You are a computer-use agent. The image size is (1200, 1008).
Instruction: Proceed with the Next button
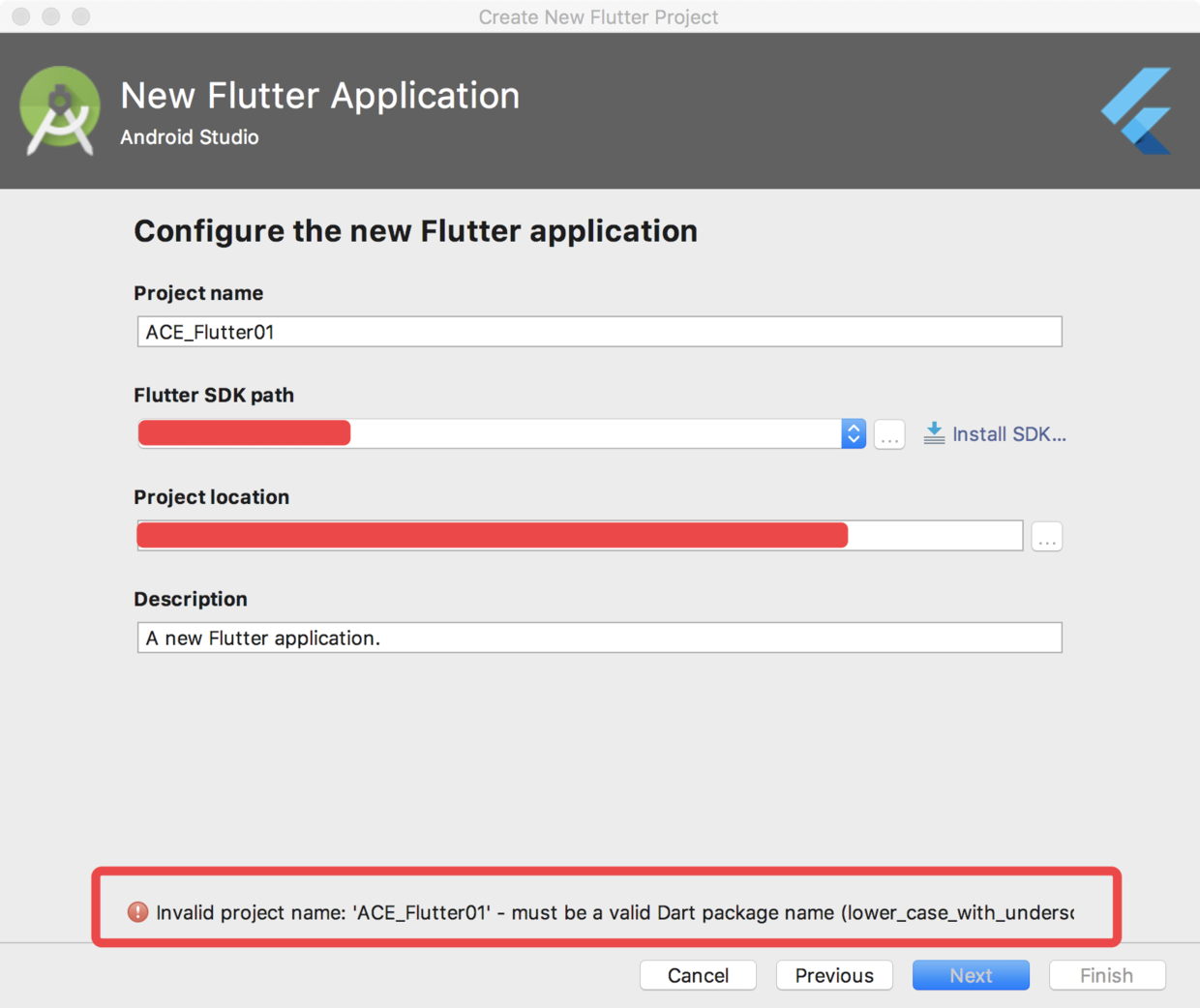coord(971,975)
